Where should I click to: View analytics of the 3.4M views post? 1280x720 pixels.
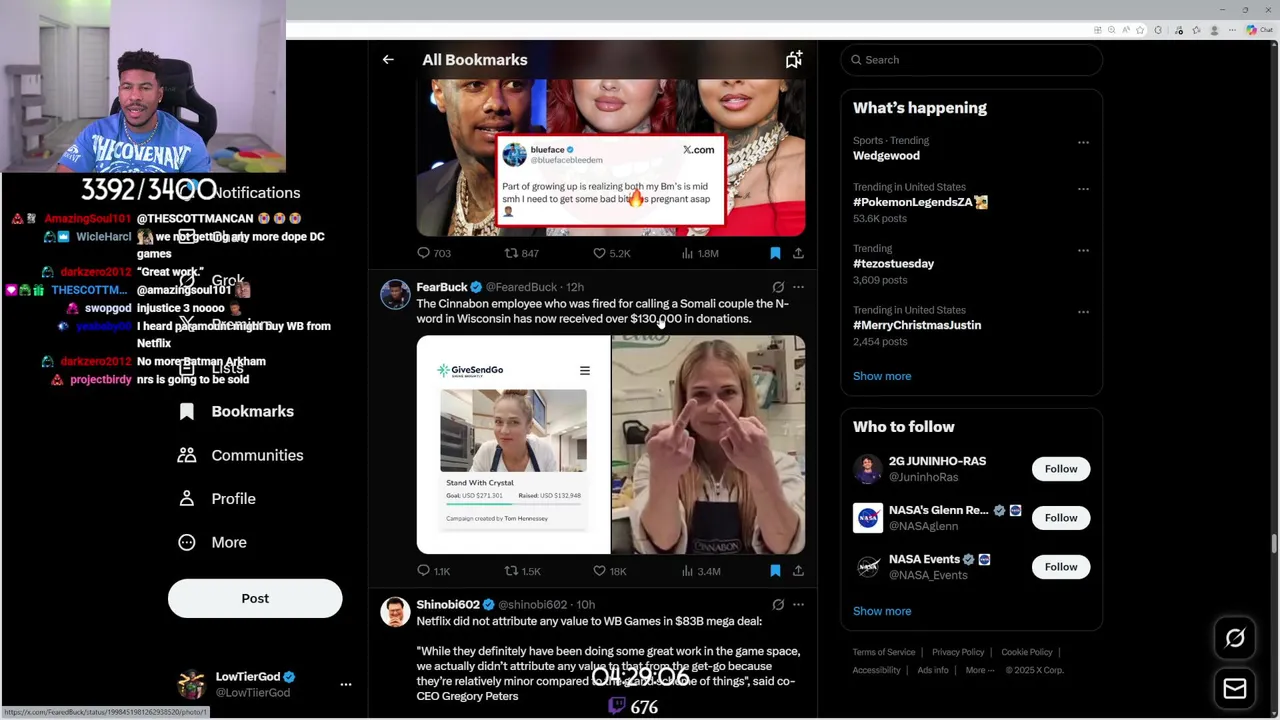point(700,571)
